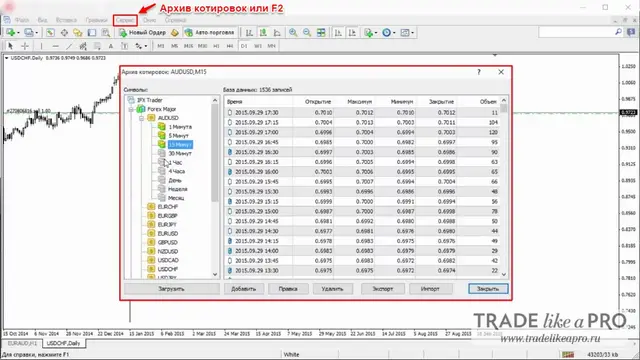Select the cursor arrow tool
This screenshot has height=360, width=640.
tap(11, 46)
